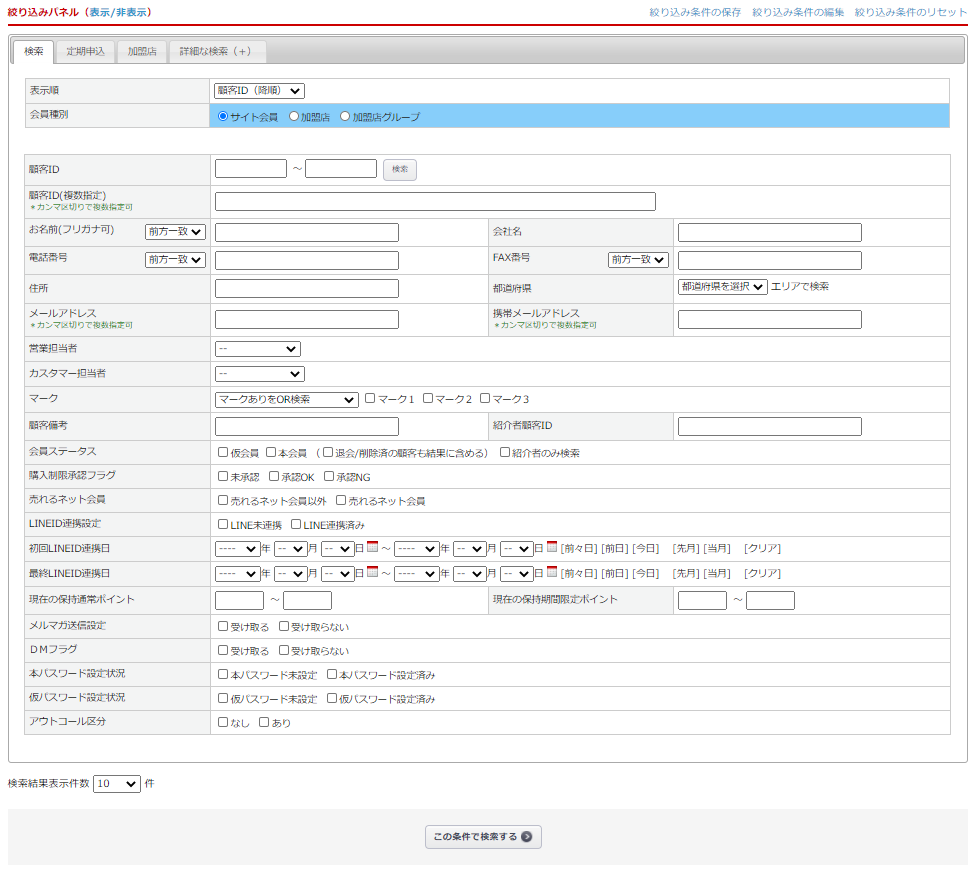This screenshot has height=872, width=977.
Task: Tick the 本会員 status checkbox
Action: [x=270, y=452]
